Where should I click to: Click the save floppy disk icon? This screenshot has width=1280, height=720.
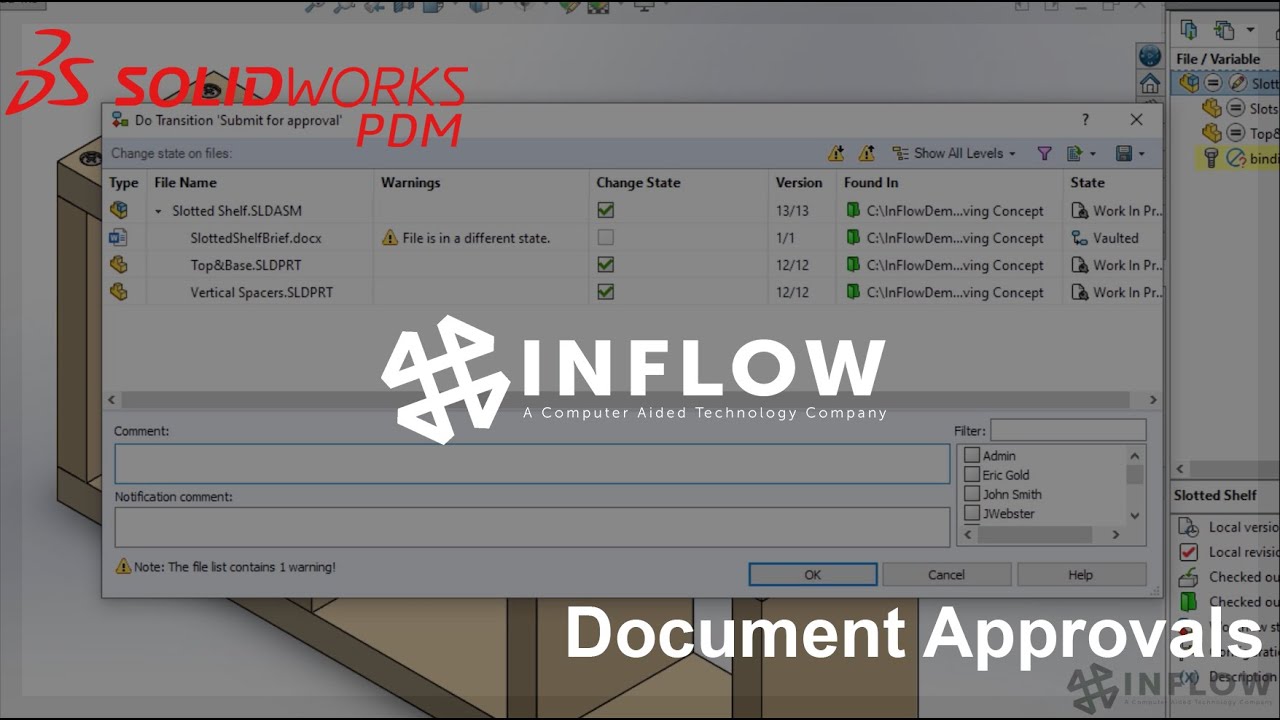(x=1124, y=153)
